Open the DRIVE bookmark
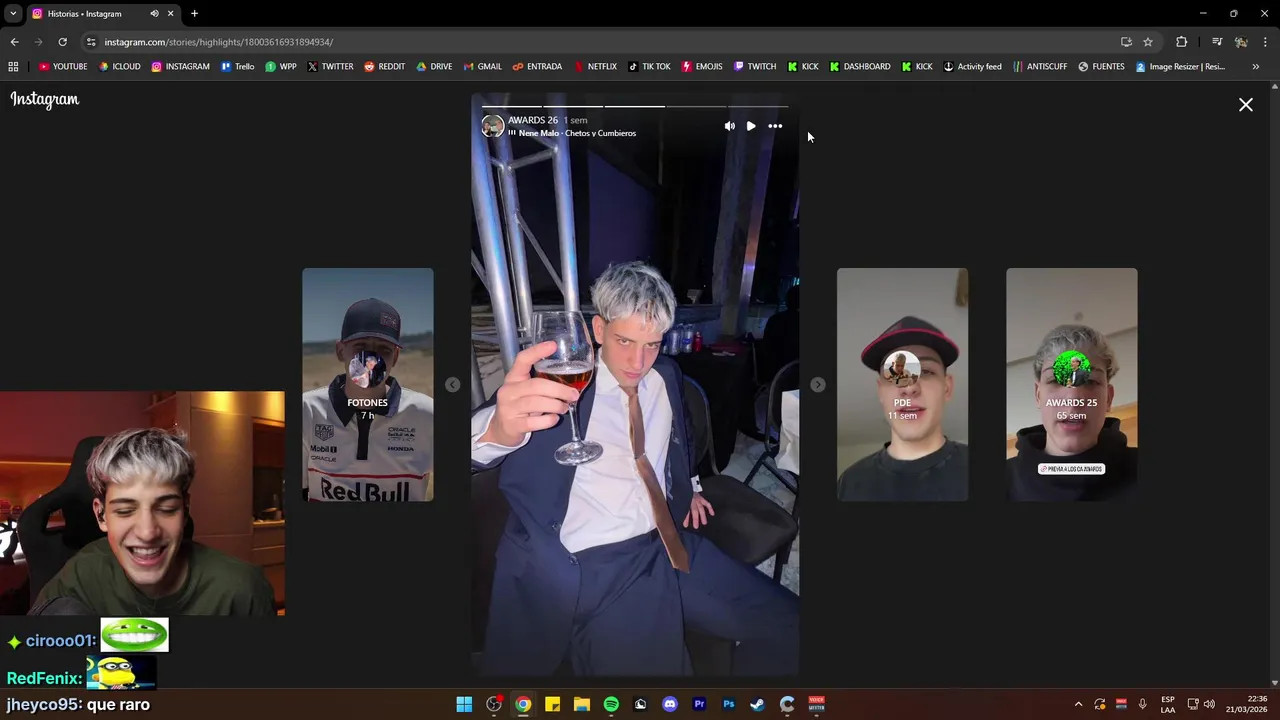 click(x=434, y=66)
